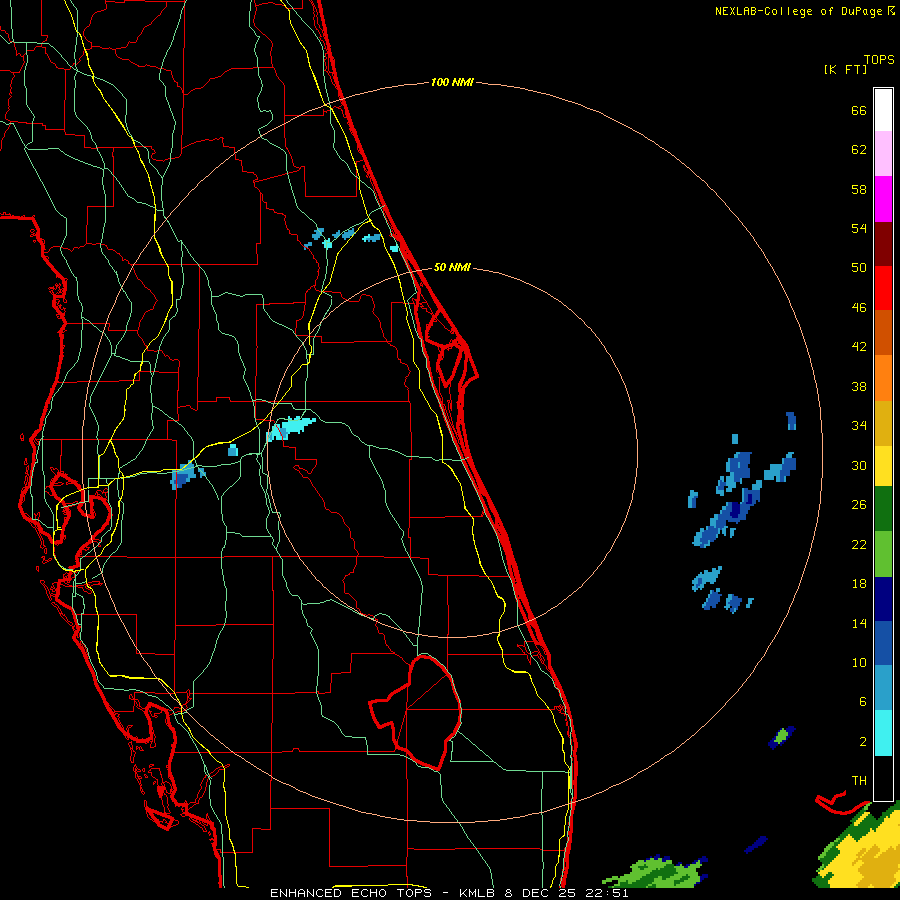Click the "14" legend value
Screen dimensions: 900x900
pos(859,623)
